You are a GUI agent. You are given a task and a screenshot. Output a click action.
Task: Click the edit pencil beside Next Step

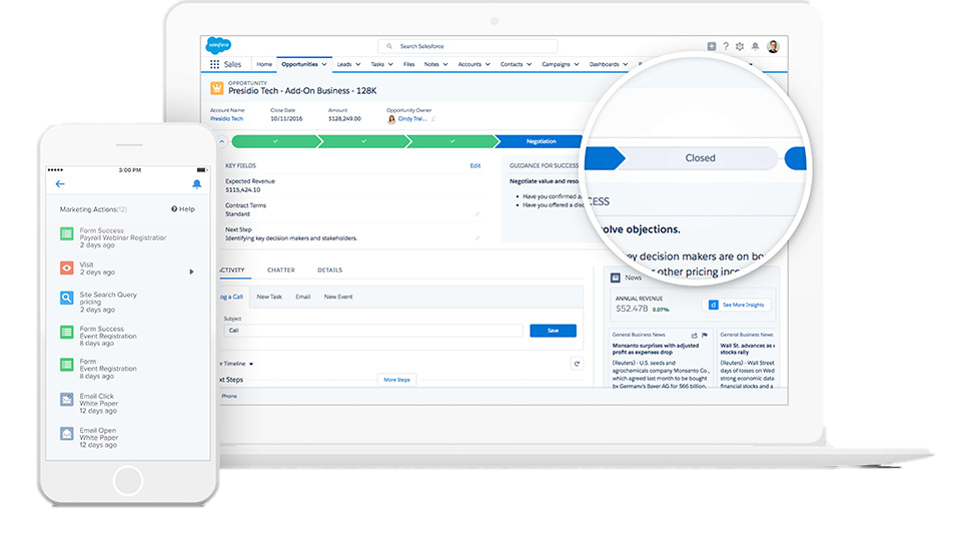click(x=478, y=238)
